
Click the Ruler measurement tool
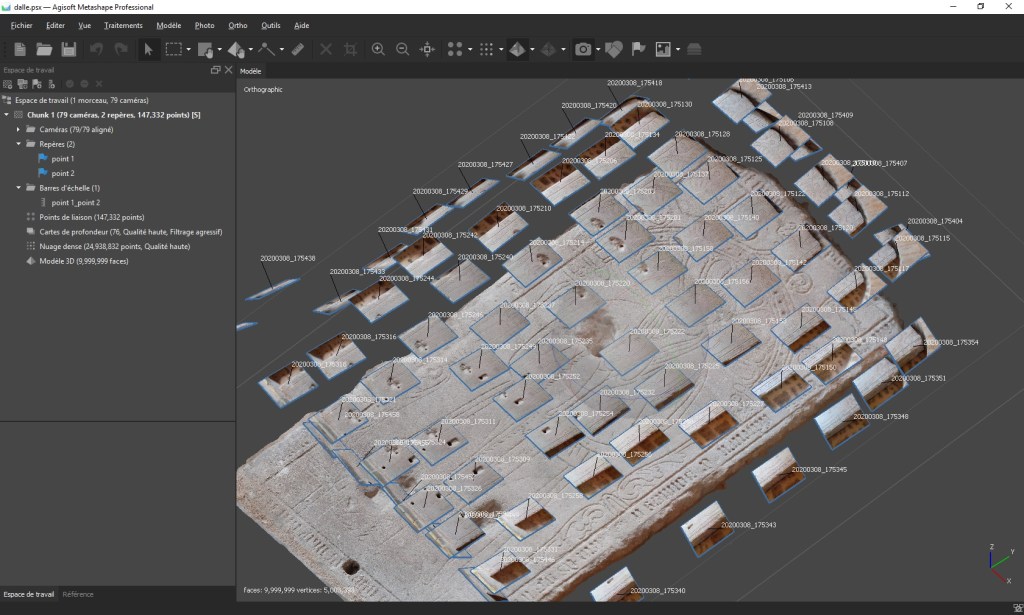point(298,49)
